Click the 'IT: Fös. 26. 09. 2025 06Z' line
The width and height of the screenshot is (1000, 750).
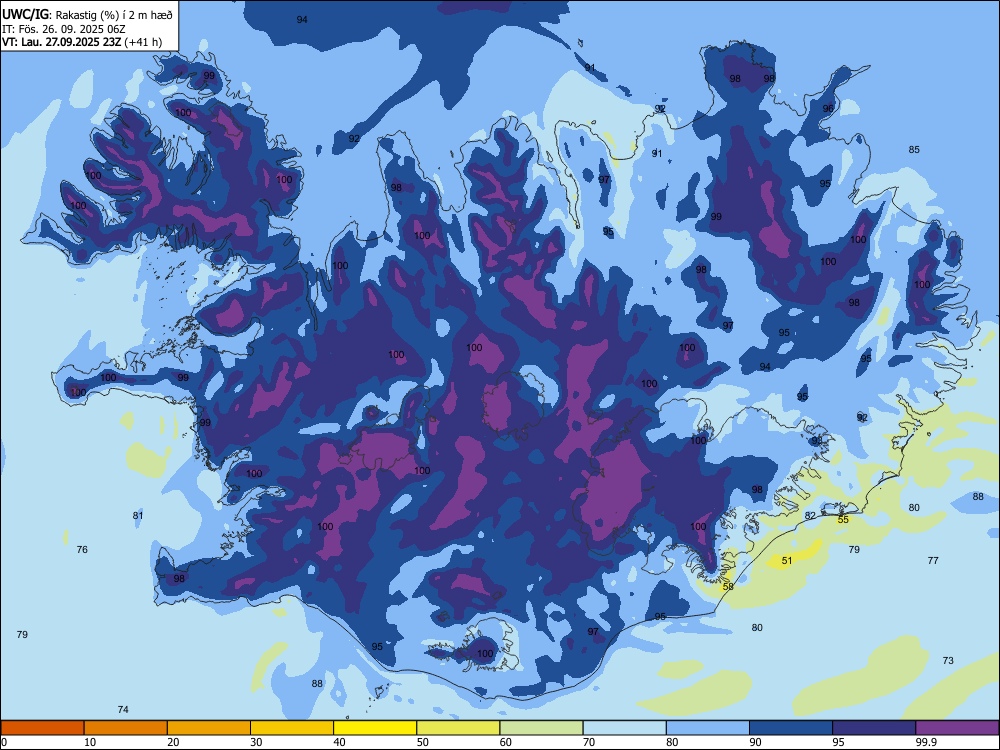coord(62,29)
